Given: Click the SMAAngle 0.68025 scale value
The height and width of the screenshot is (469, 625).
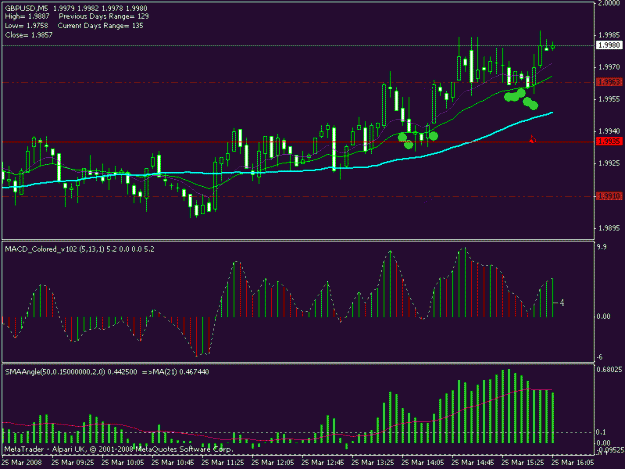Looking at the screenshot, I should [609, 369].
